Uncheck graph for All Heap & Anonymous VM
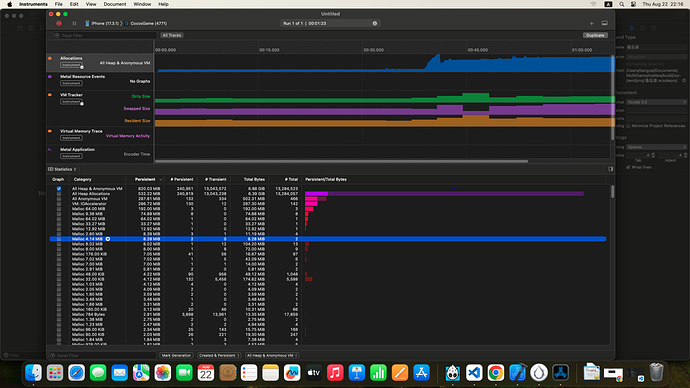Image resolution: width=690 pixels, height=388 pixels. 59,189
